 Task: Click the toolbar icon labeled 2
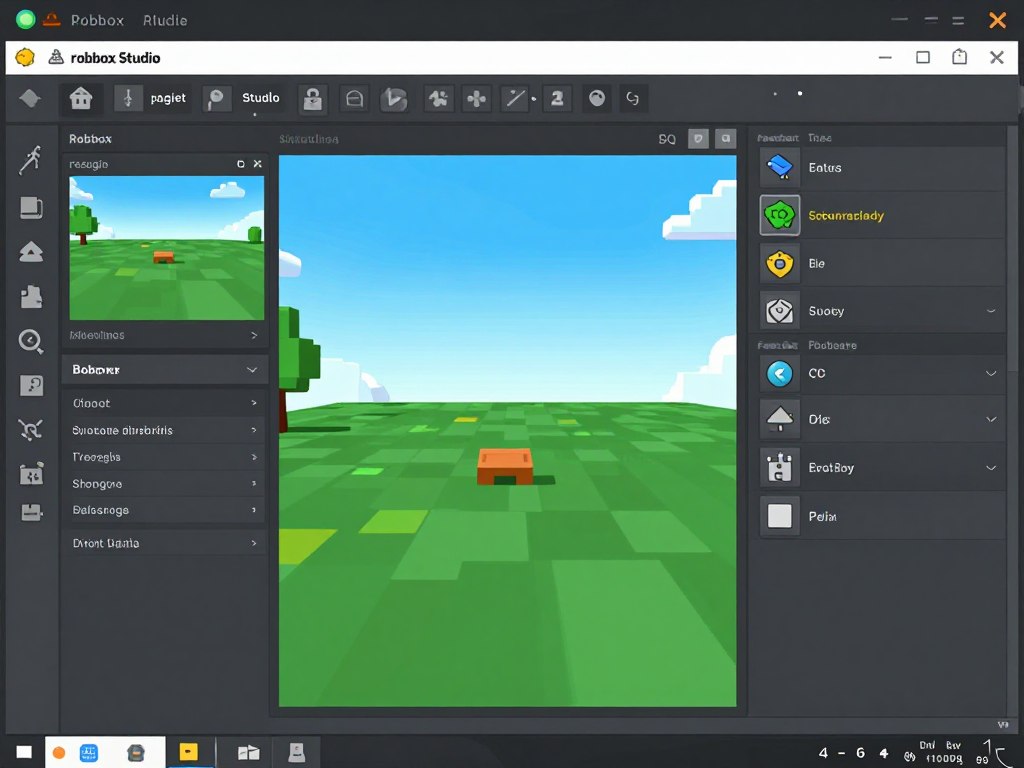tap(557, 99)
